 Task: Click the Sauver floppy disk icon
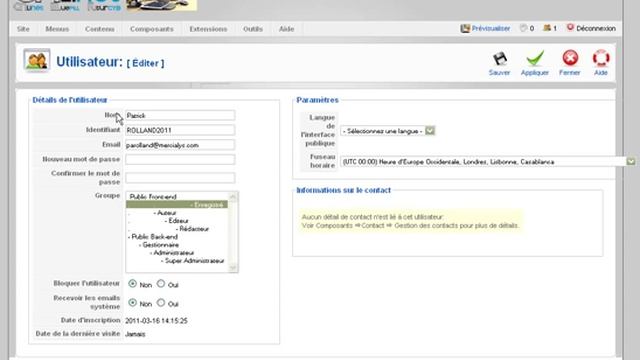tap(500, 59)
